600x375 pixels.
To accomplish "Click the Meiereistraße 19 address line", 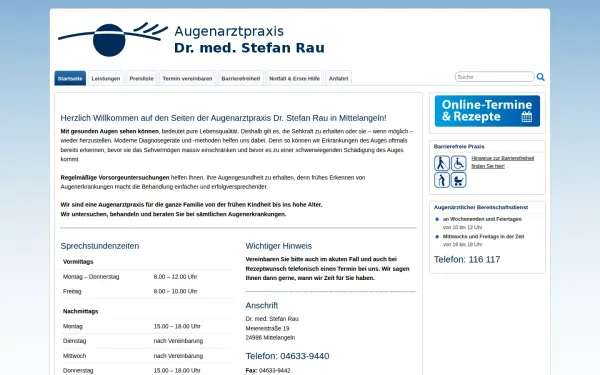I will click(x=267, y=328).
